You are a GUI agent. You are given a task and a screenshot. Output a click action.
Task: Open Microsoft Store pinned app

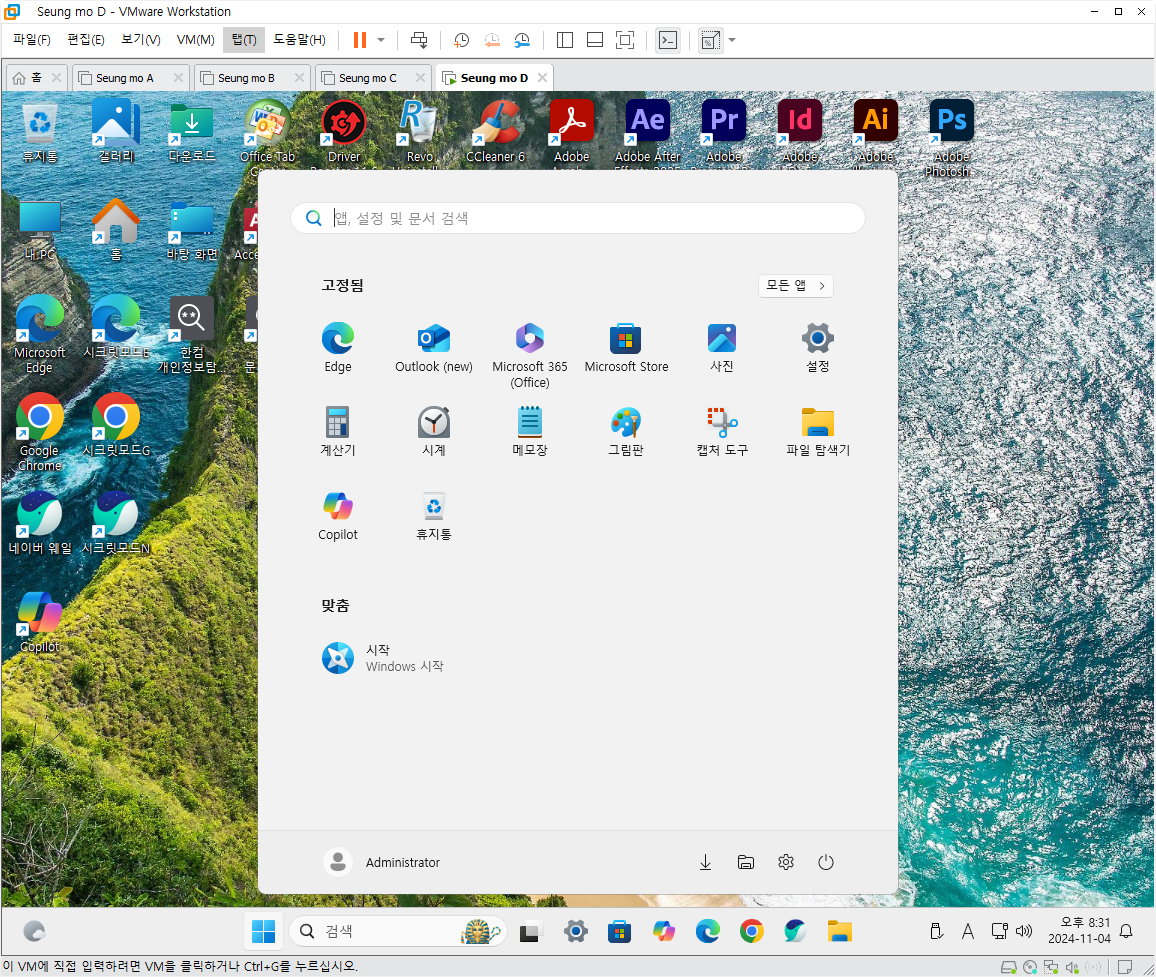tap(626, 348)
